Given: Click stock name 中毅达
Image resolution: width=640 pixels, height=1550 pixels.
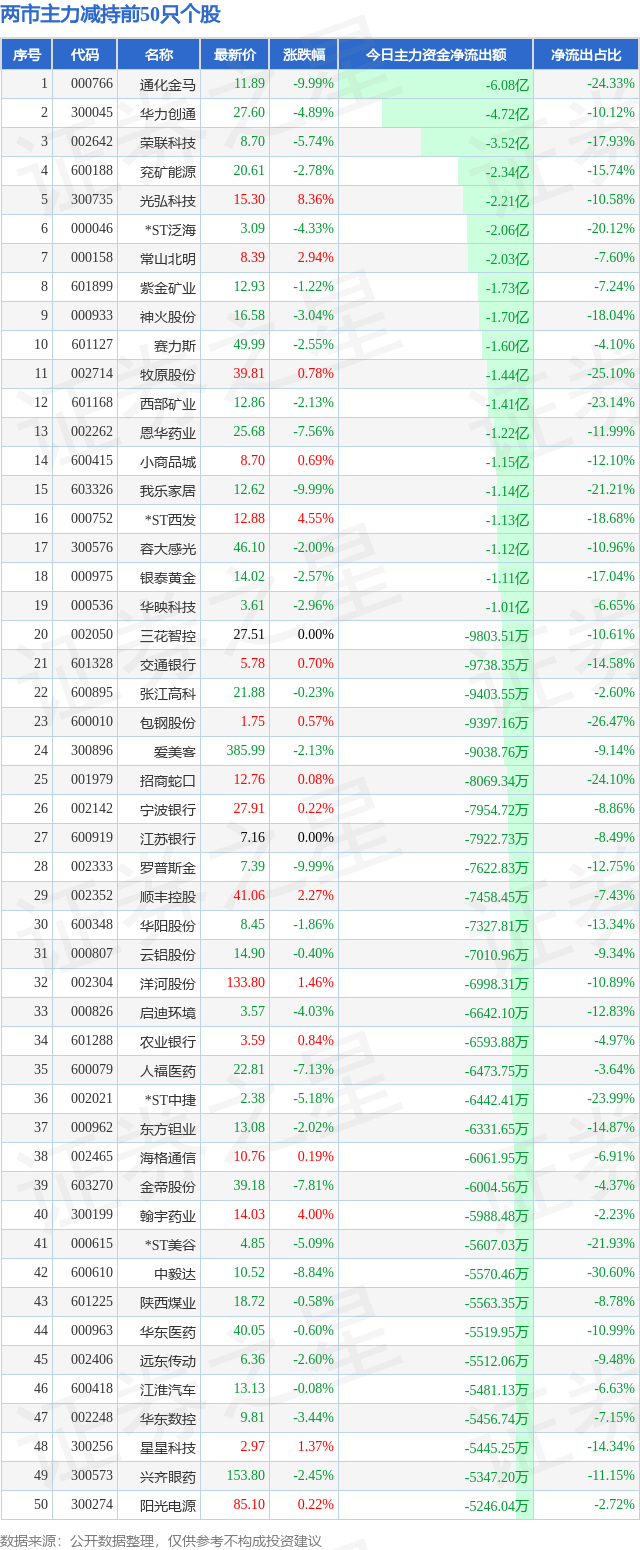Looking at the screenshot, I should click(x=175, y=1274).
